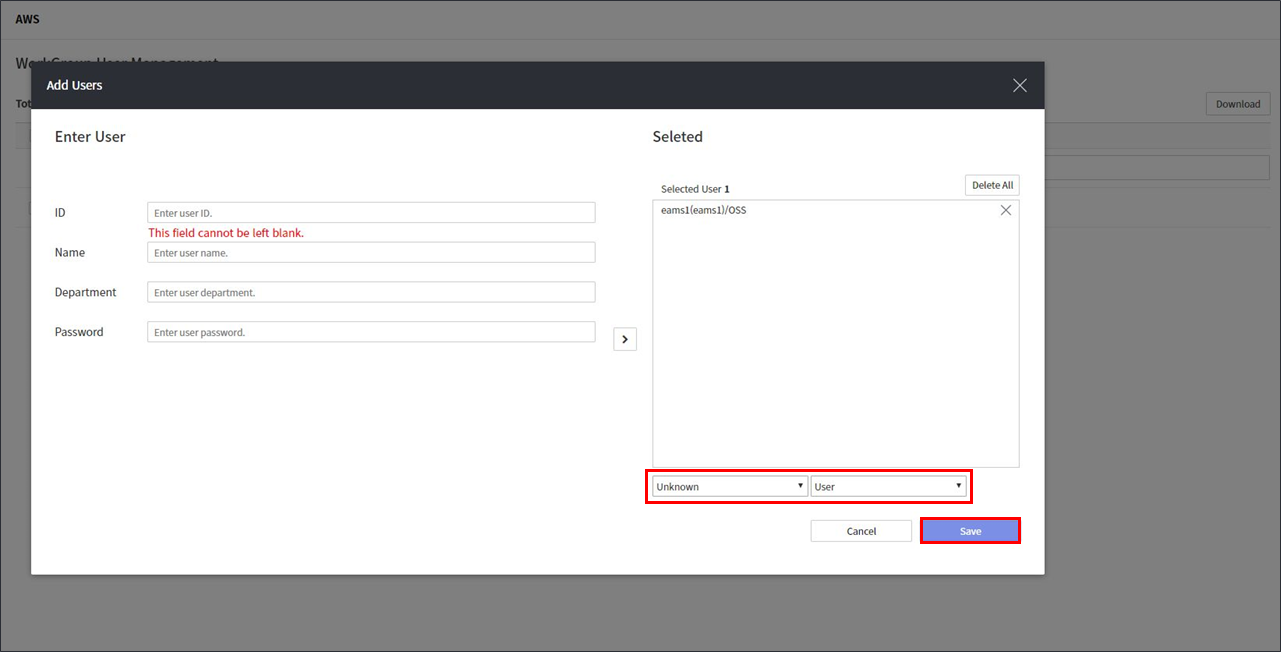Remove eams1(eams1)/OSS from selected list
This screenshot has width=1281, height=652.
[x=1006, y=210]
